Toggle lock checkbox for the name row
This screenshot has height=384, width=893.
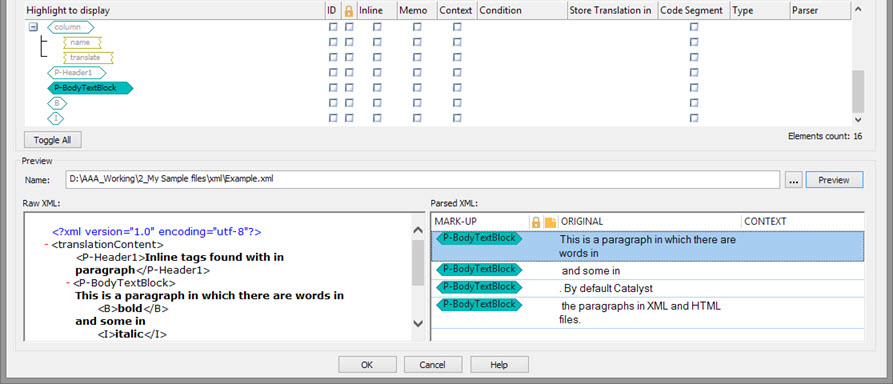pos(349,42)
